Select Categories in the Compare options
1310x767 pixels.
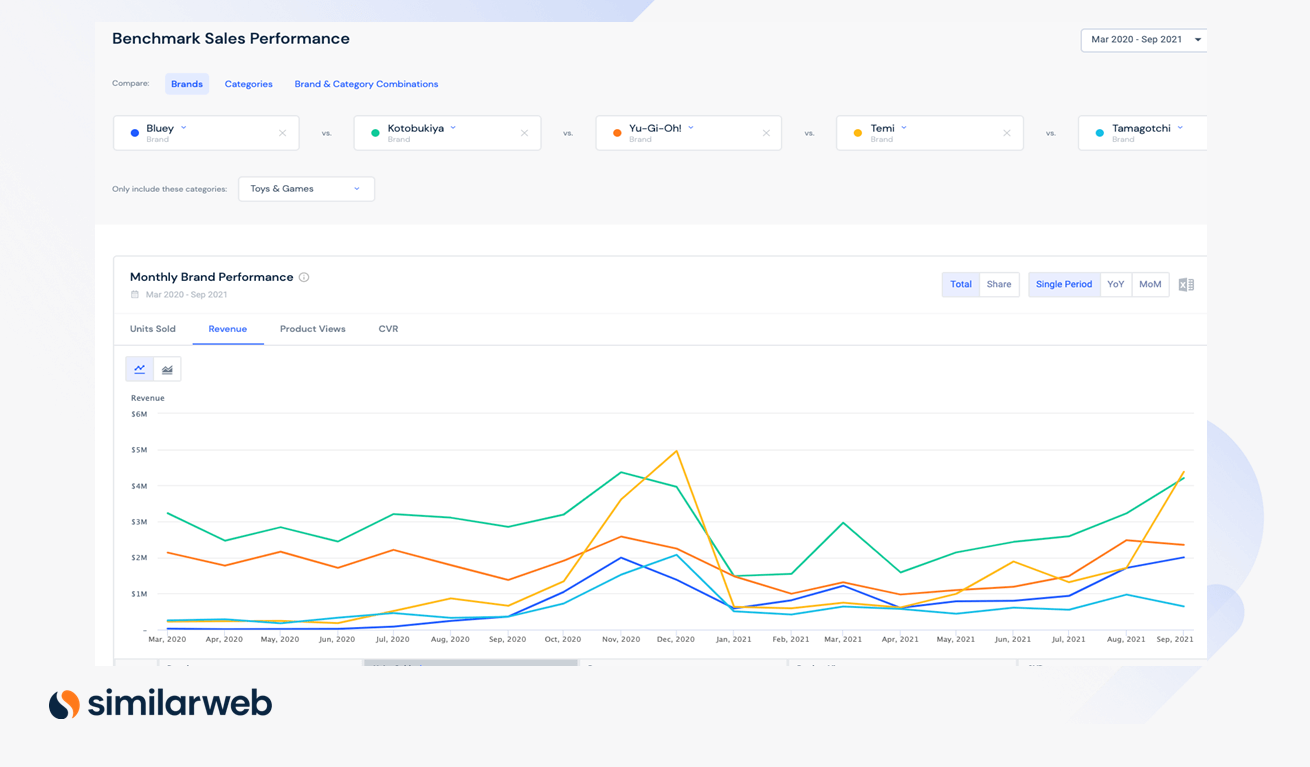coord(248,84)
